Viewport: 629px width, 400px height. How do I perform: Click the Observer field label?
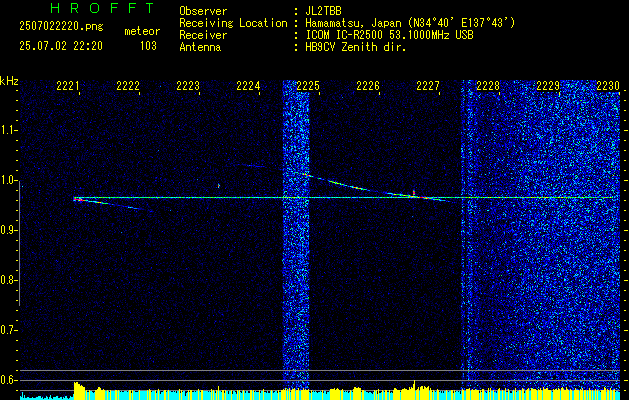pyautogui.click(x=203, y=11)
